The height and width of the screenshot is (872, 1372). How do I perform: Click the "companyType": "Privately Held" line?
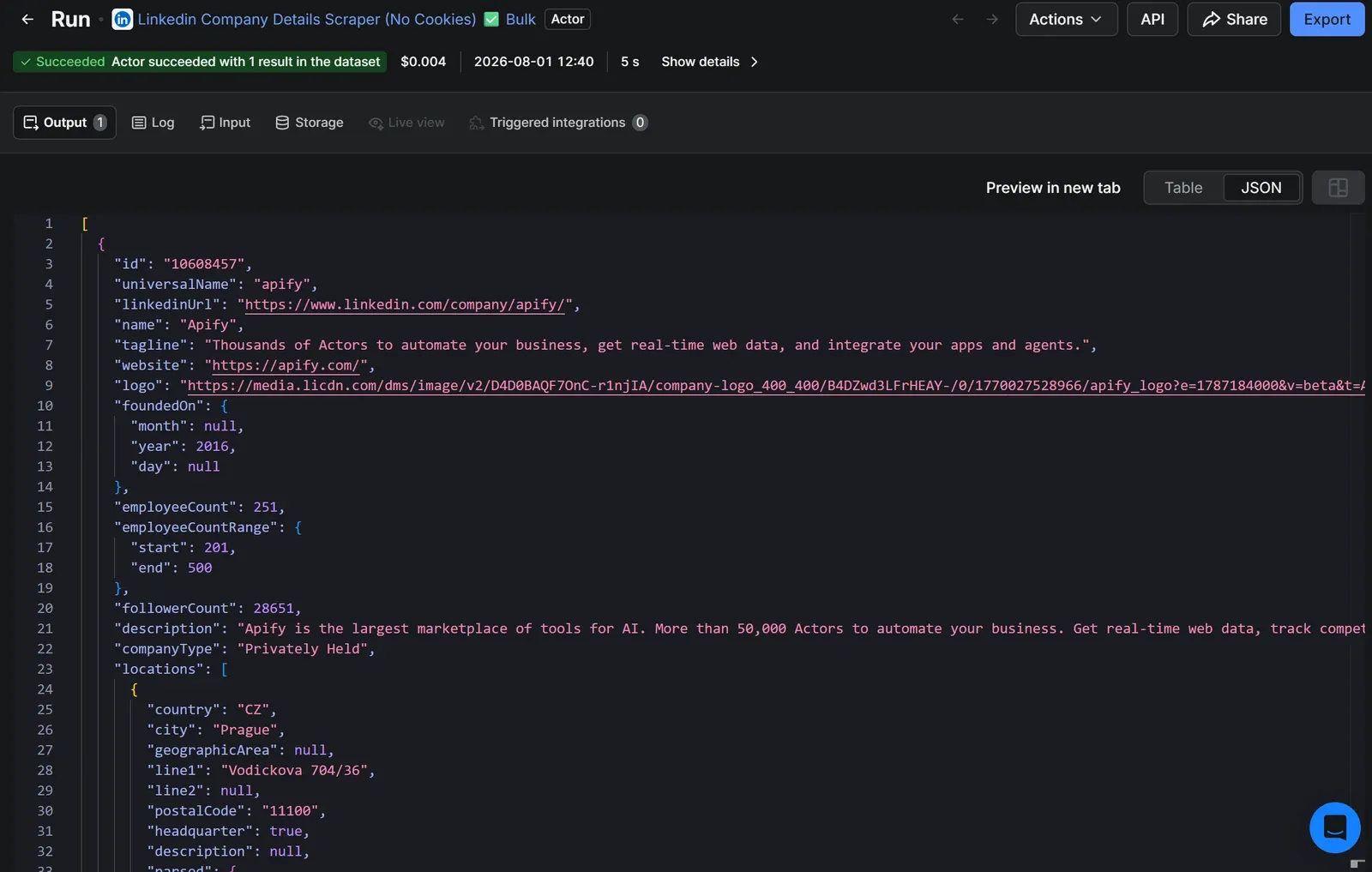[x=245, y=649]
